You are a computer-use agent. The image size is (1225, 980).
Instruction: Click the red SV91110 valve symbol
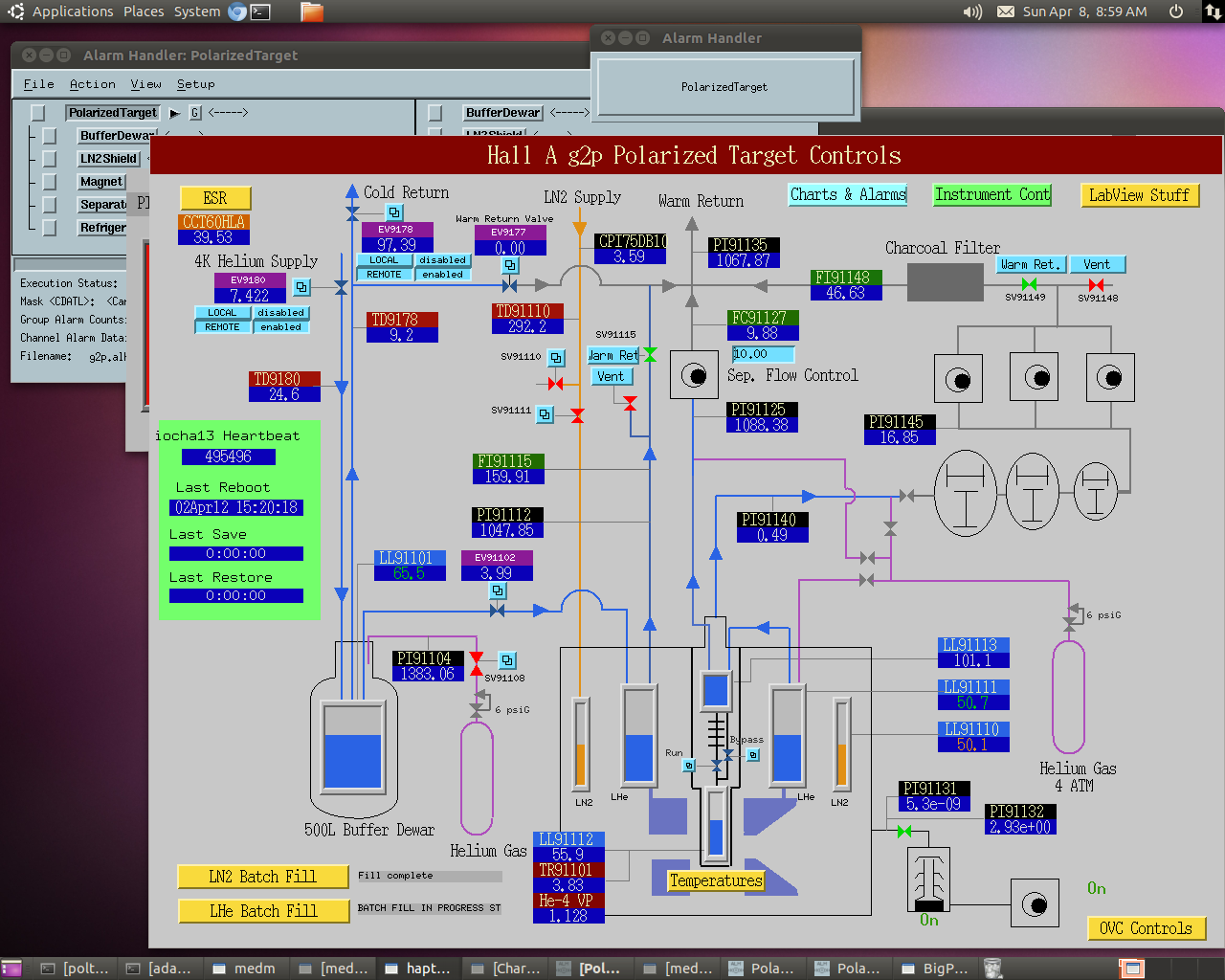(555, 384)
